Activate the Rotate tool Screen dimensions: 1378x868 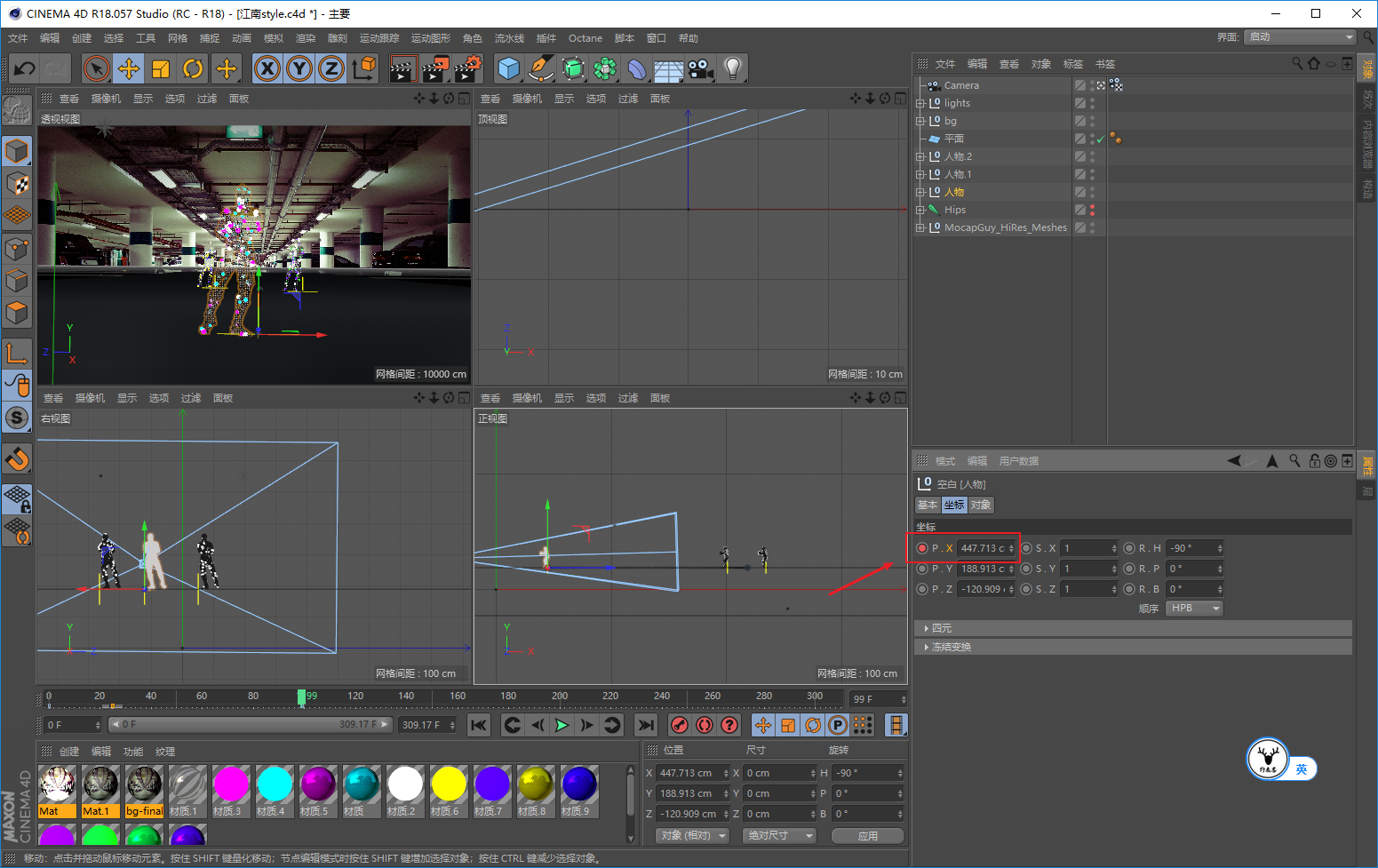(x=193, y=68)
